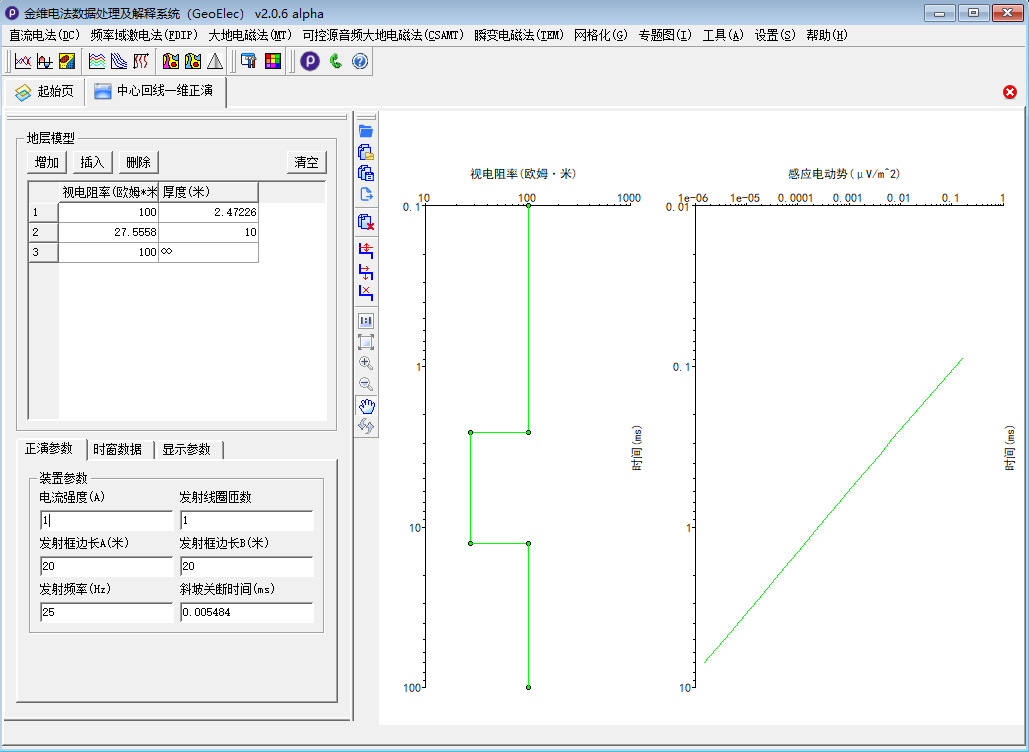Click the 发射频率(Hz) input field
This screenshot has width=1029, height=752.
point(106,612)
